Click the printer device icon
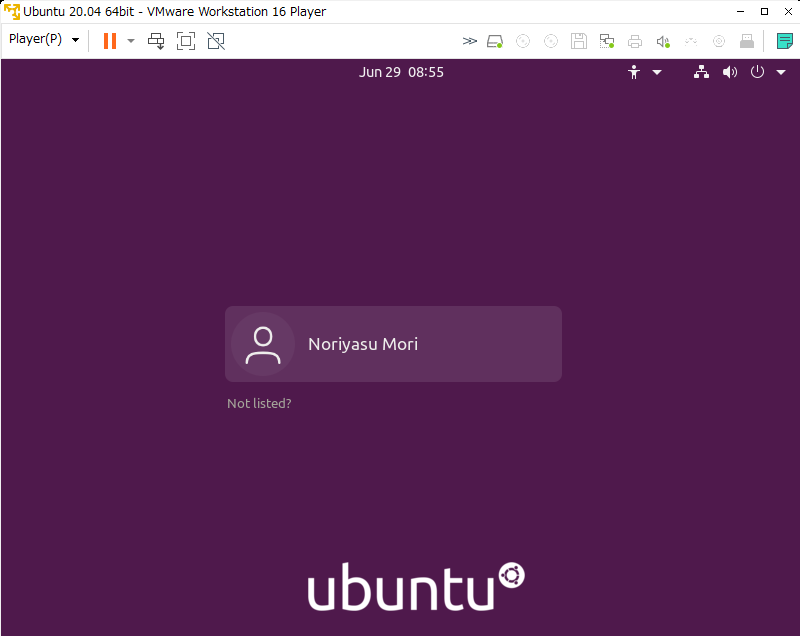Image resolution: width=800 pixels, height=636 pixels. coord(635,41)
